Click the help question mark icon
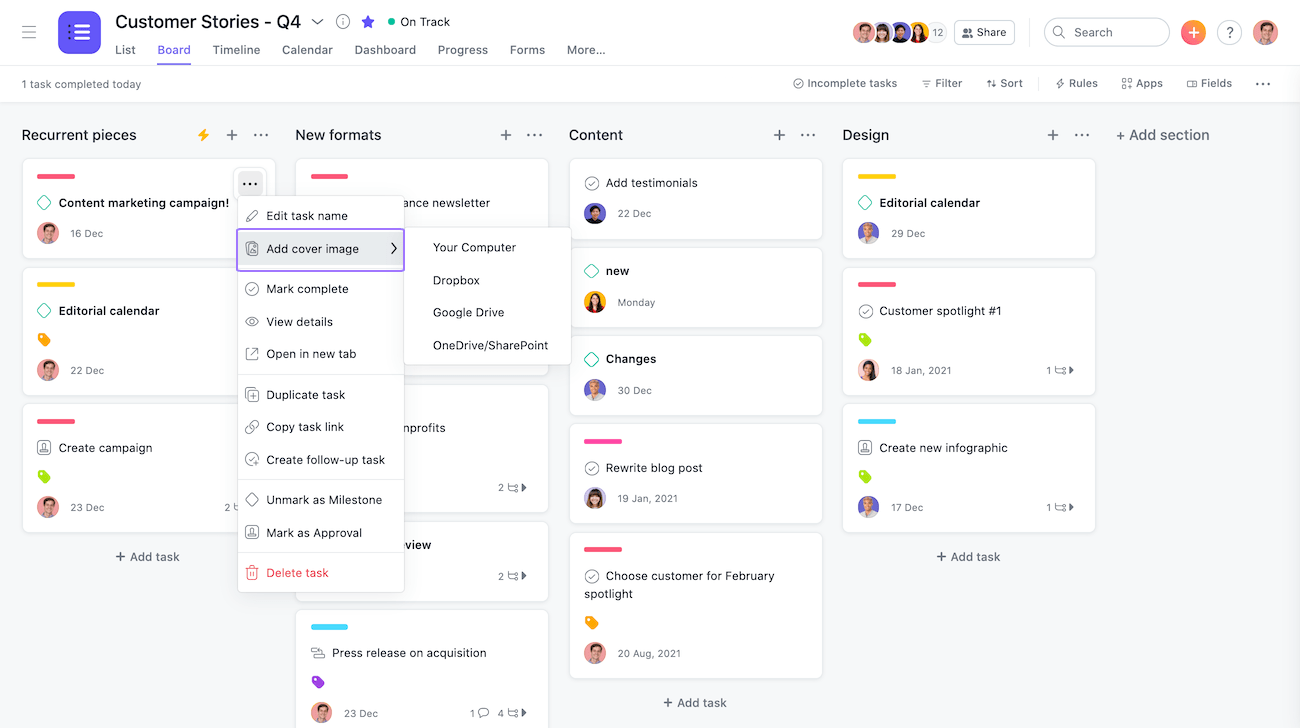Screen dimensions: 1300x728 click(1229, 32)
